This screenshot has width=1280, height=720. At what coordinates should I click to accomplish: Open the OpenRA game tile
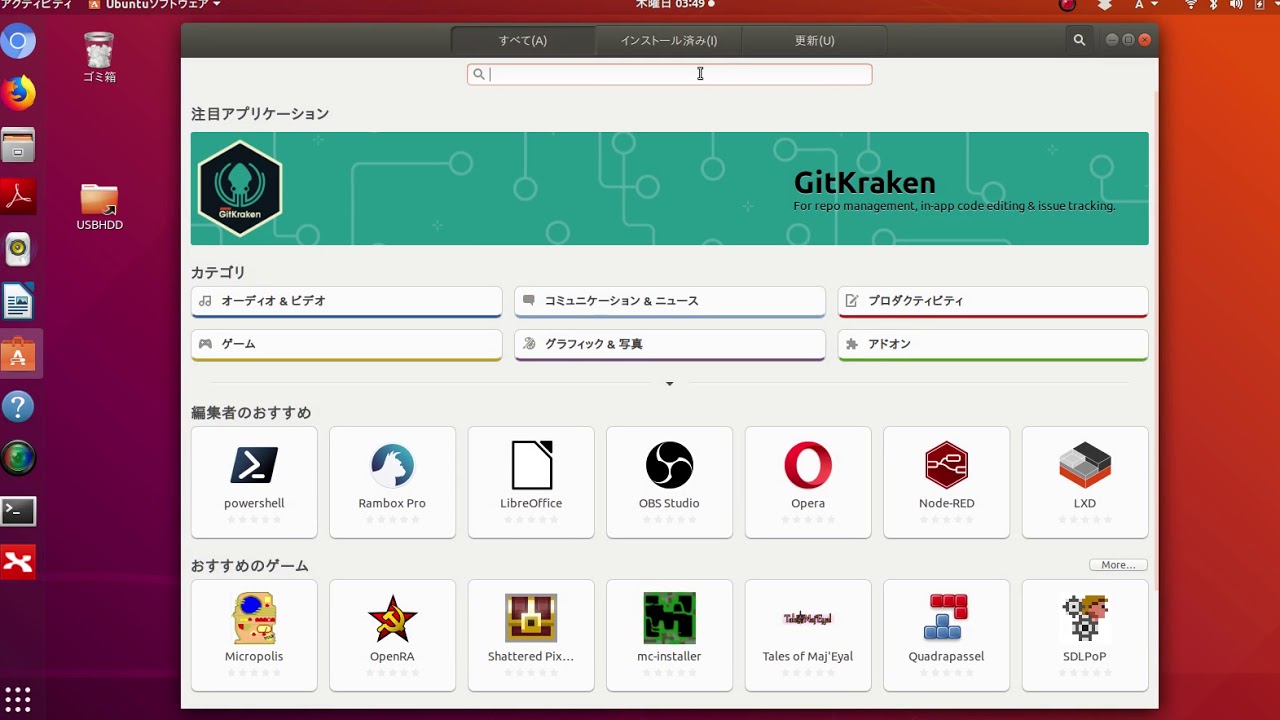(x=392, y=635)
